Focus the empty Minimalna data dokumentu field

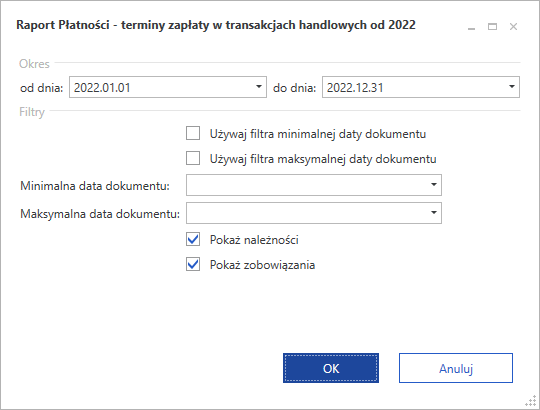pos(307,185)
